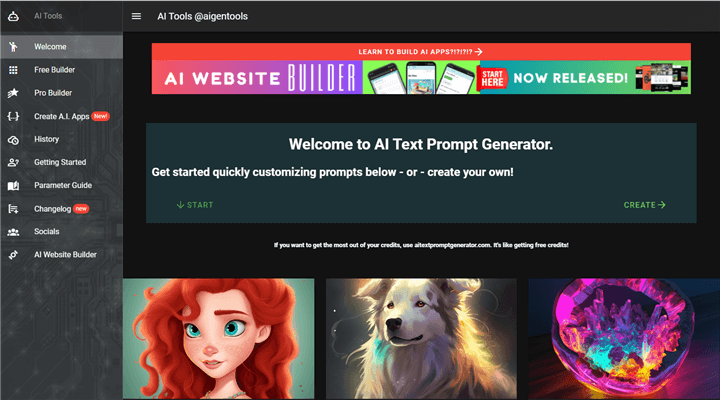Open the History clock icon
Viewport: 720px width, 400px height.
[13, 140]
